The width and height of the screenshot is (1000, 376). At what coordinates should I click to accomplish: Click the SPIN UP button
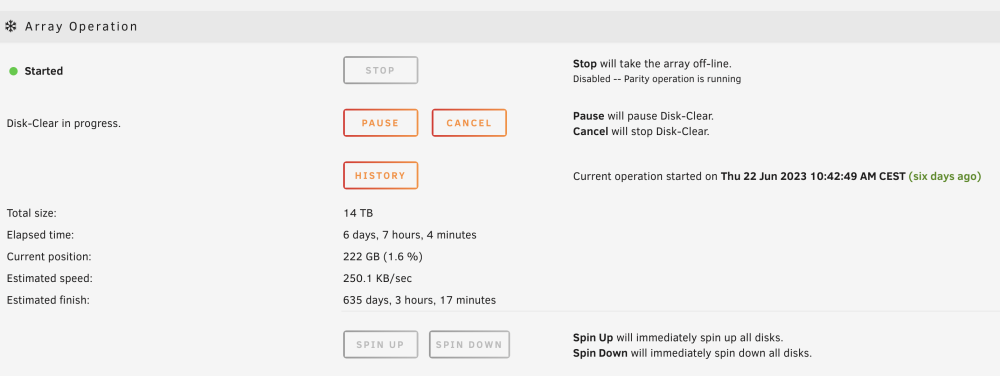point(380,345)
